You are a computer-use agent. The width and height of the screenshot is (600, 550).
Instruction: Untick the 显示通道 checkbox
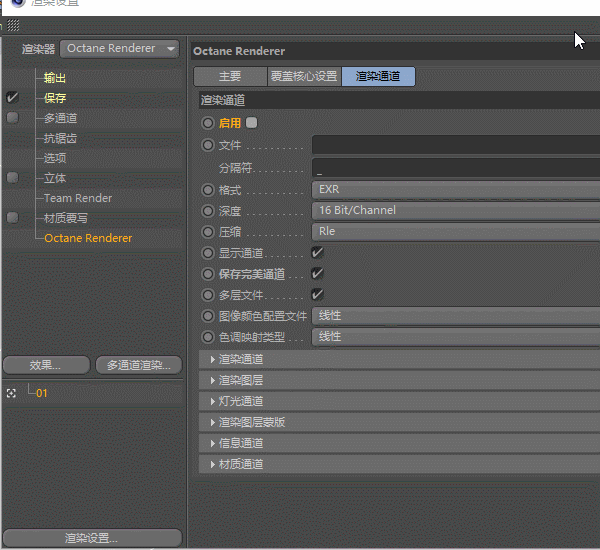317,253
